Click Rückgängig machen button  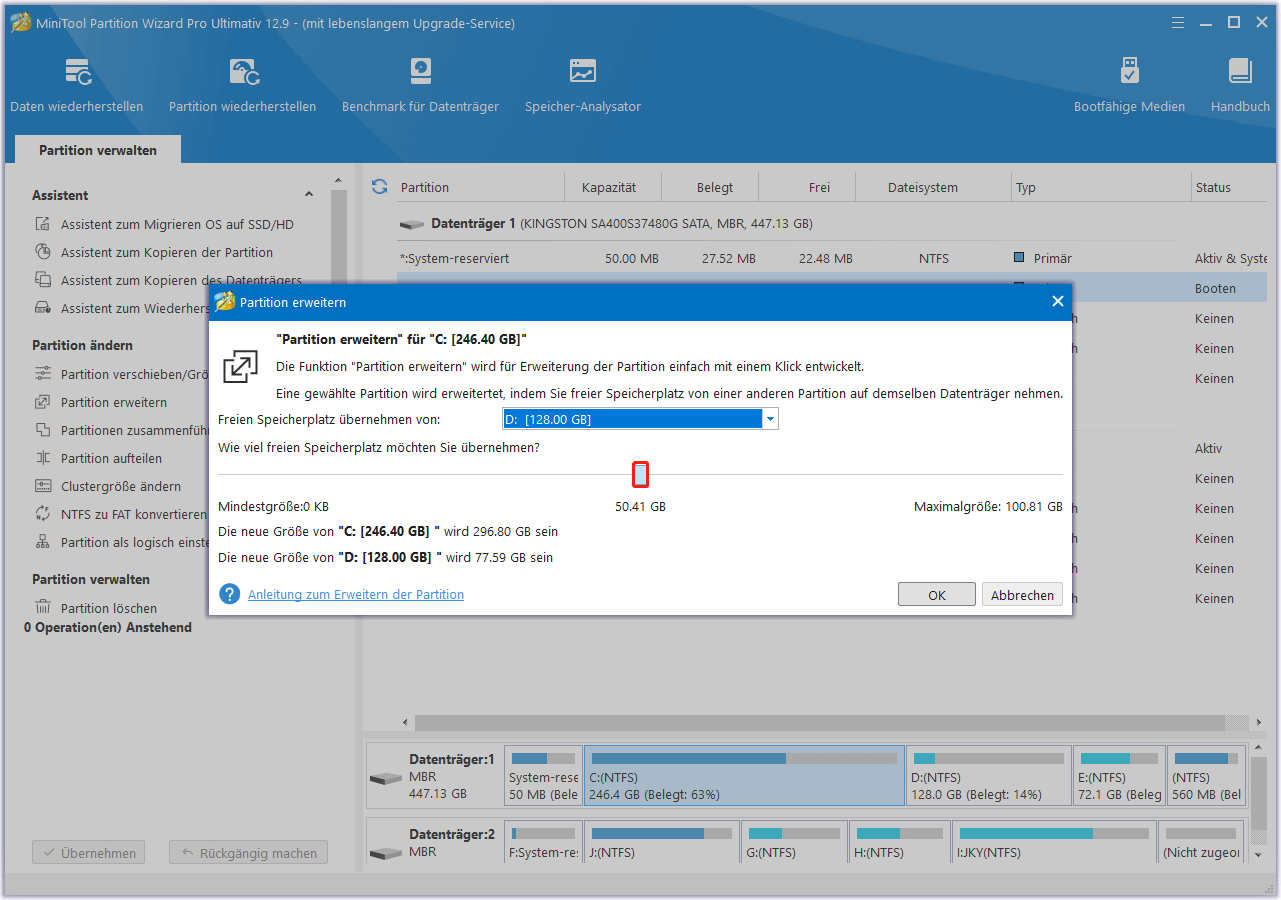[x=248, y=853]
